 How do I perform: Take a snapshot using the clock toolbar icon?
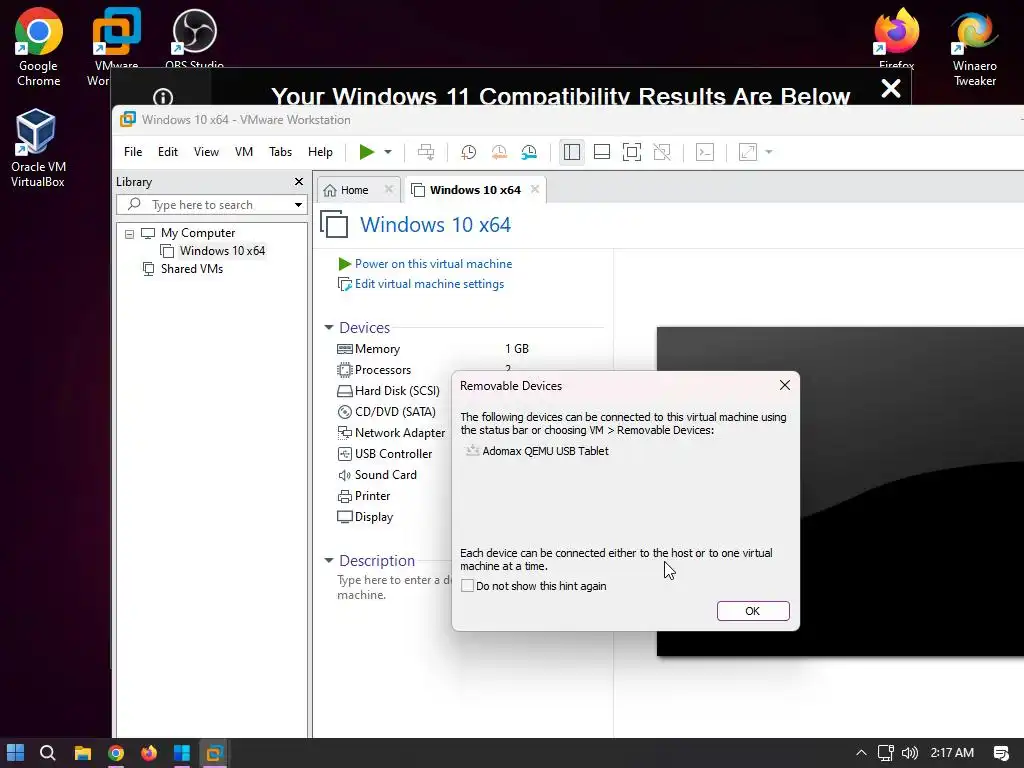click(468, 152)
